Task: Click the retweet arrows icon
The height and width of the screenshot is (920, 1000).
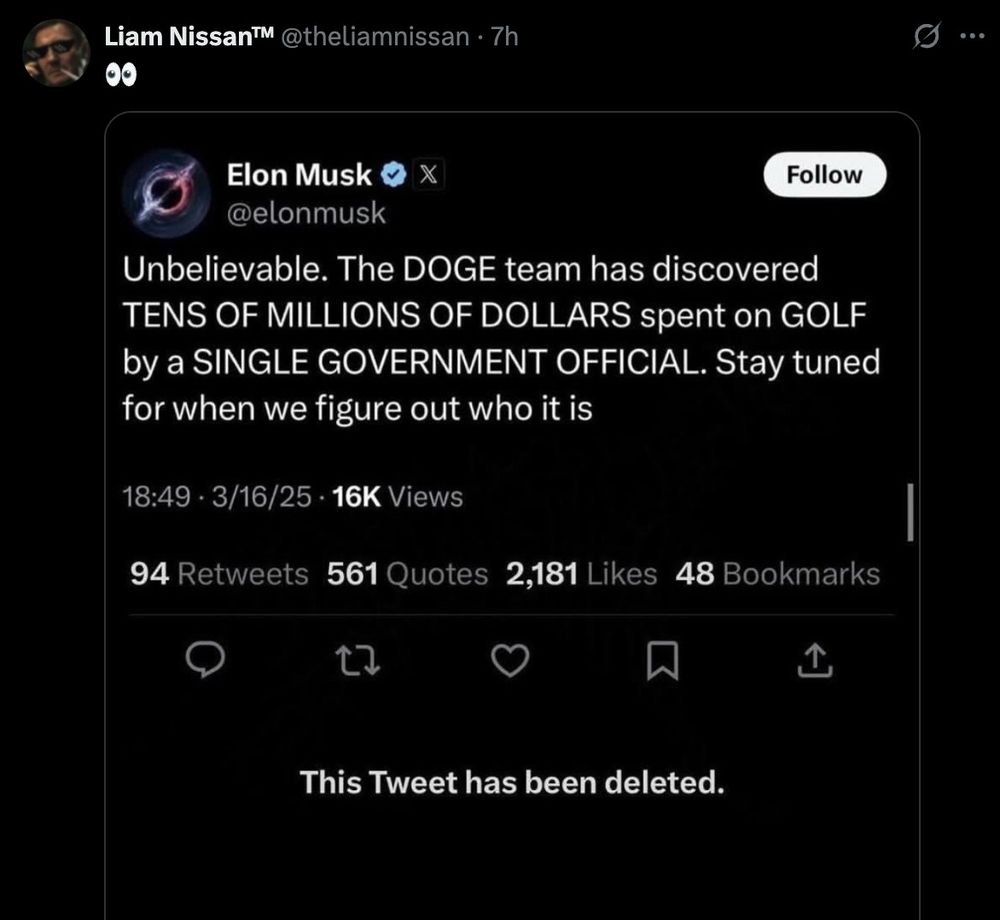Action: pyautogui.click(x=355, y=662)
